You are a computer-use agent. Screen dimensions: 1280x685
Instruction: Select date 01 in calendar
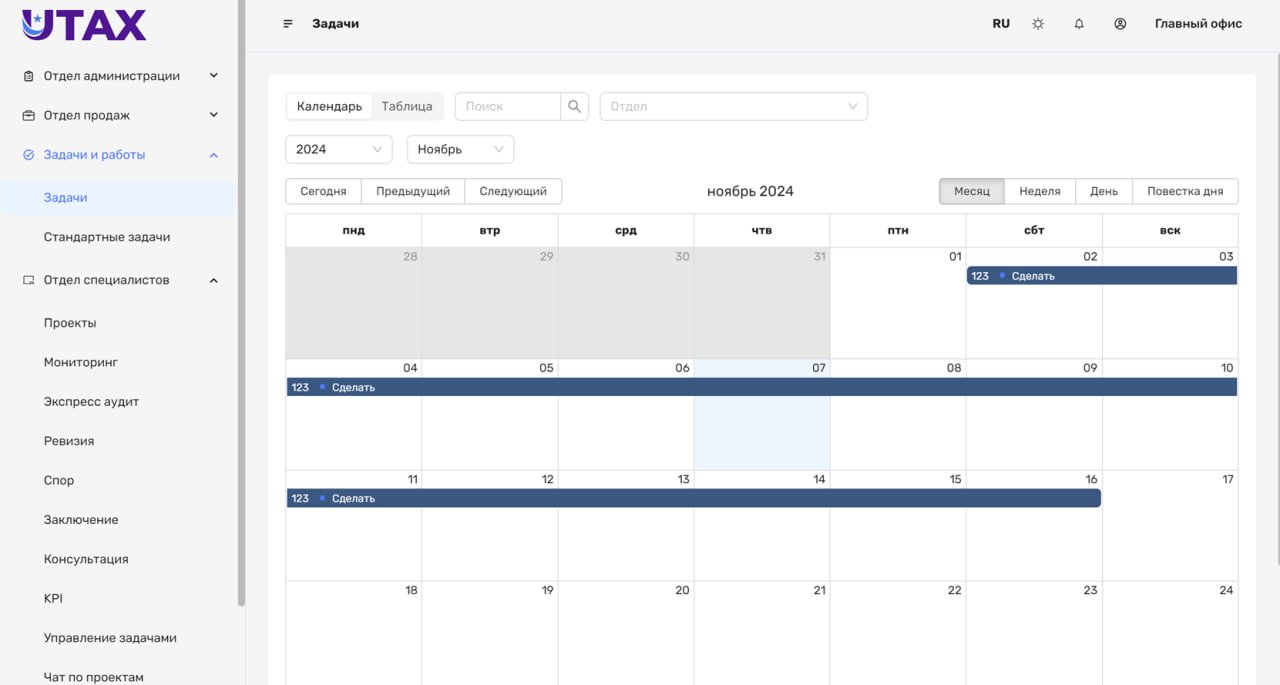955,257
